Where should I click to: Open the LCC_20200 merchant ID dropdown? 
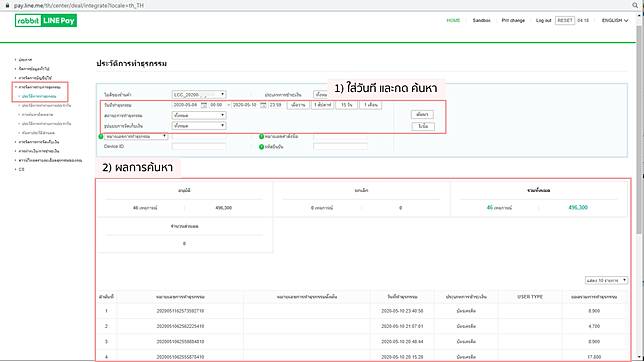tap(199, 95)
